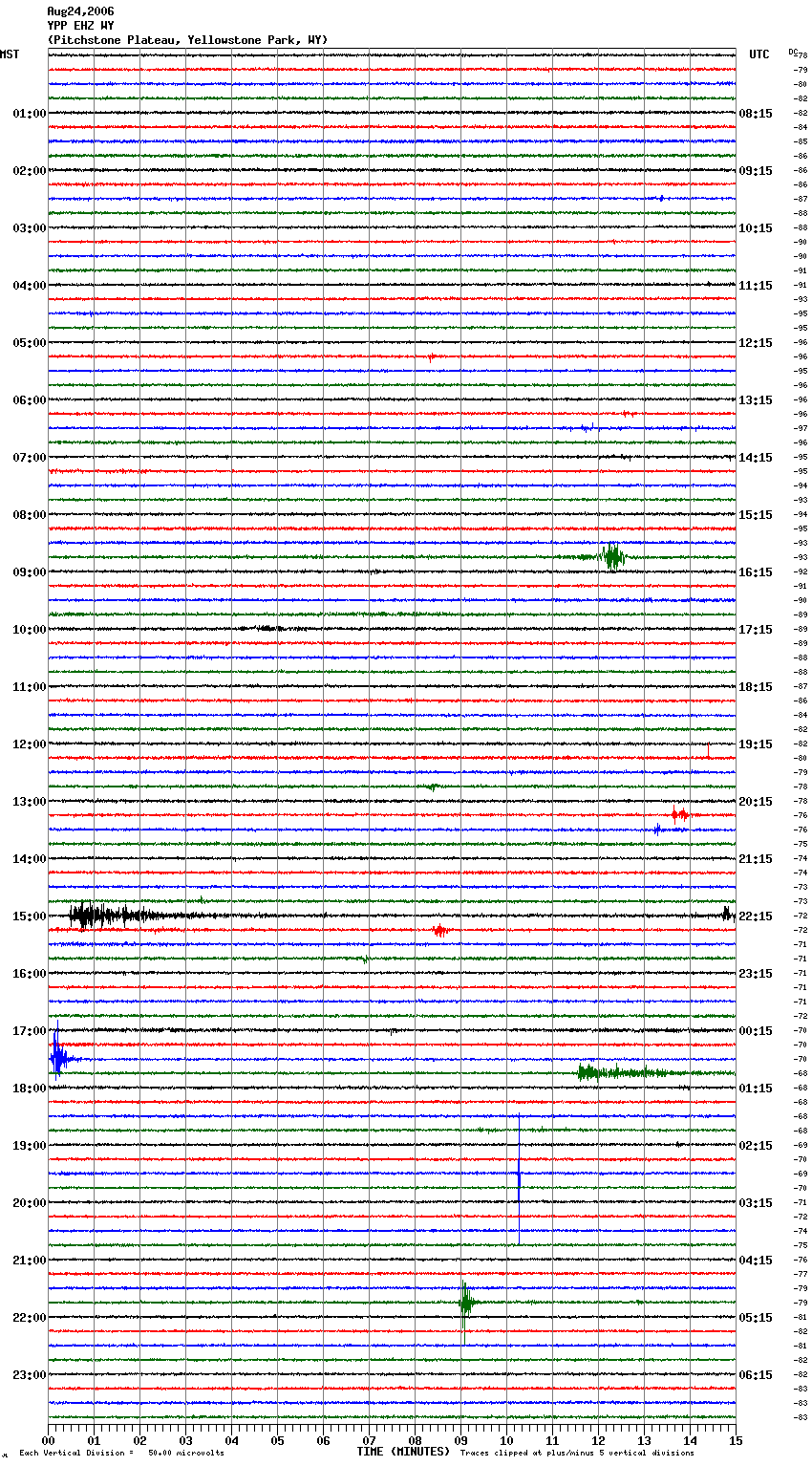
Task: Click the tall blue spike near minute 10
Action: 519,1180
